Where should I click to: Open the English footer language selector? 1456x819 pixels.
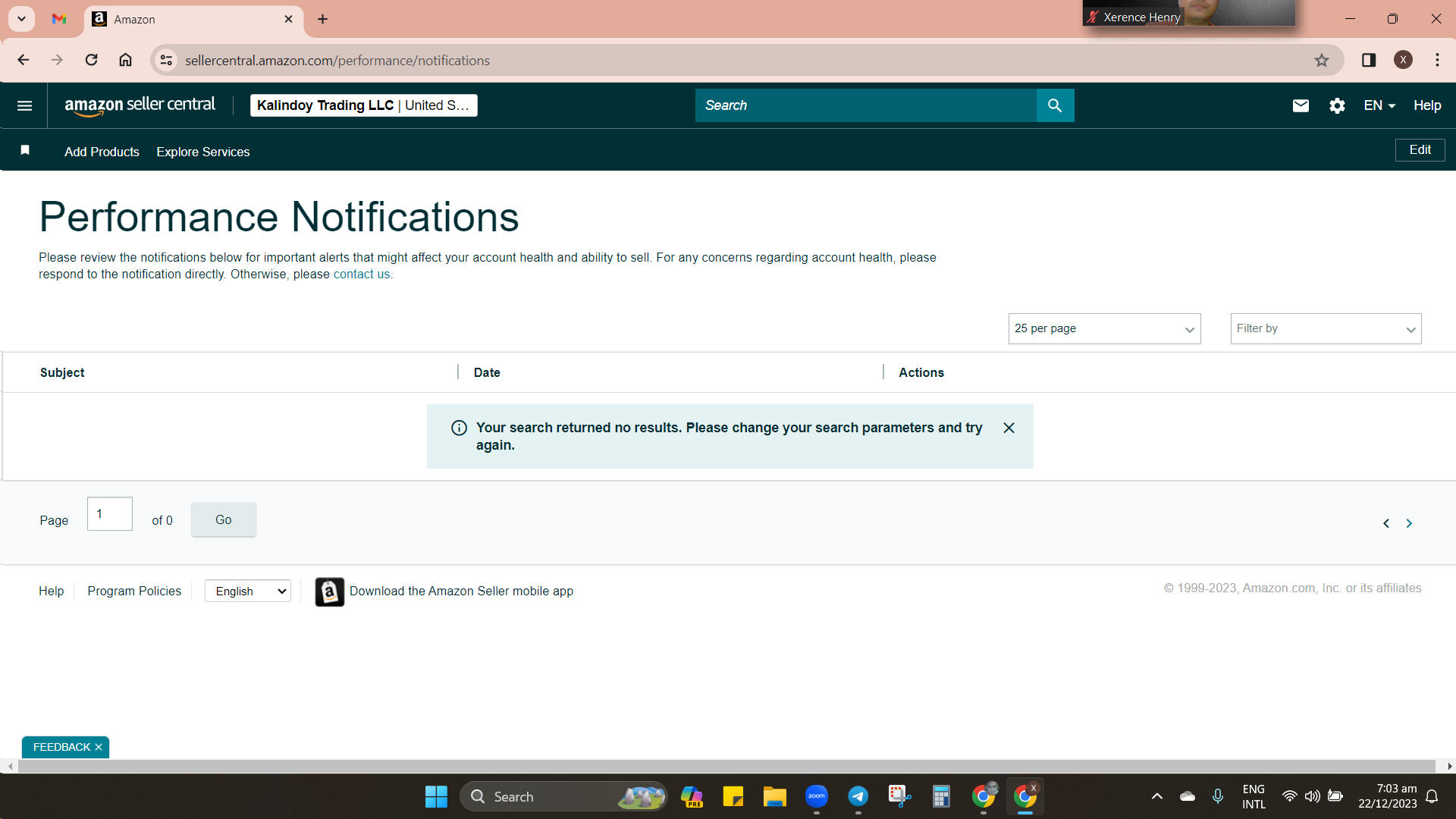click(x=248, y=591)
